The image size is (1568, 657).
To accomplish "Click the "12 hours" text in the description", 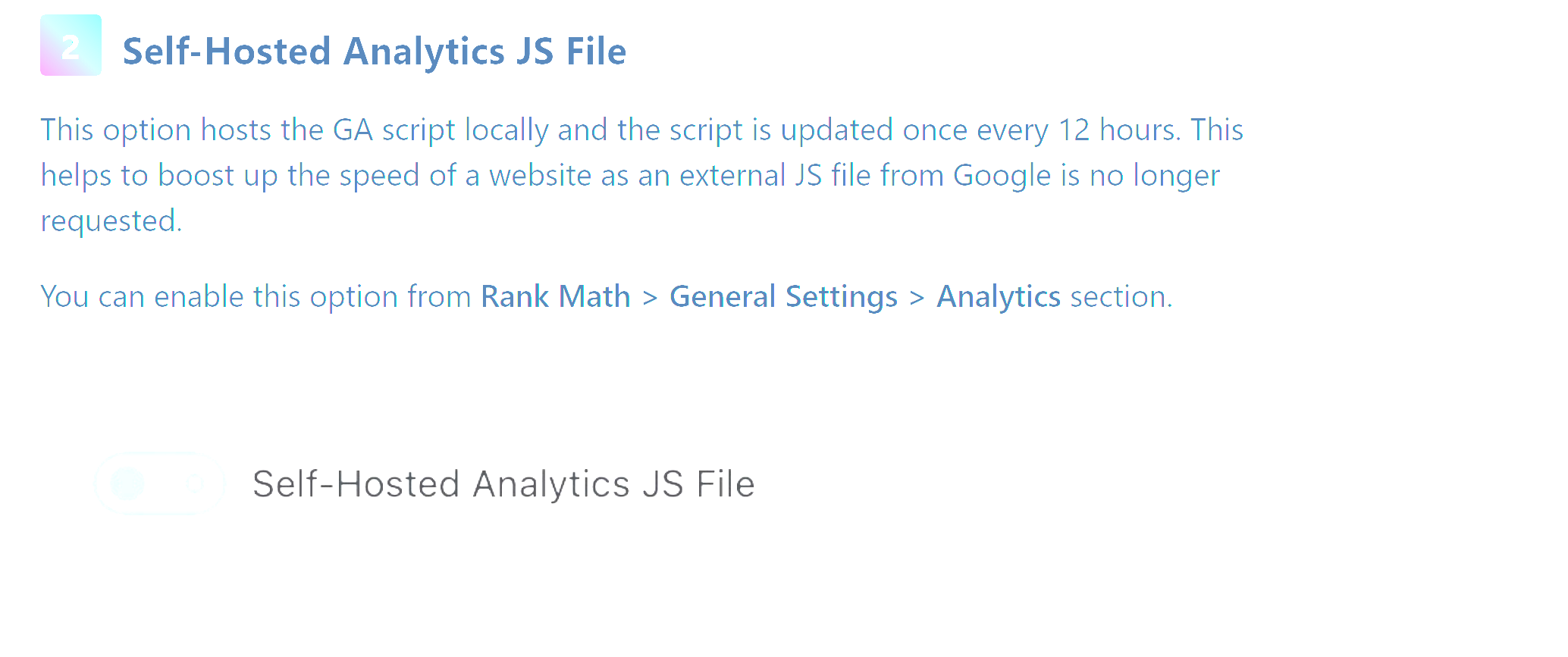I will click(x=1118, y=130).
